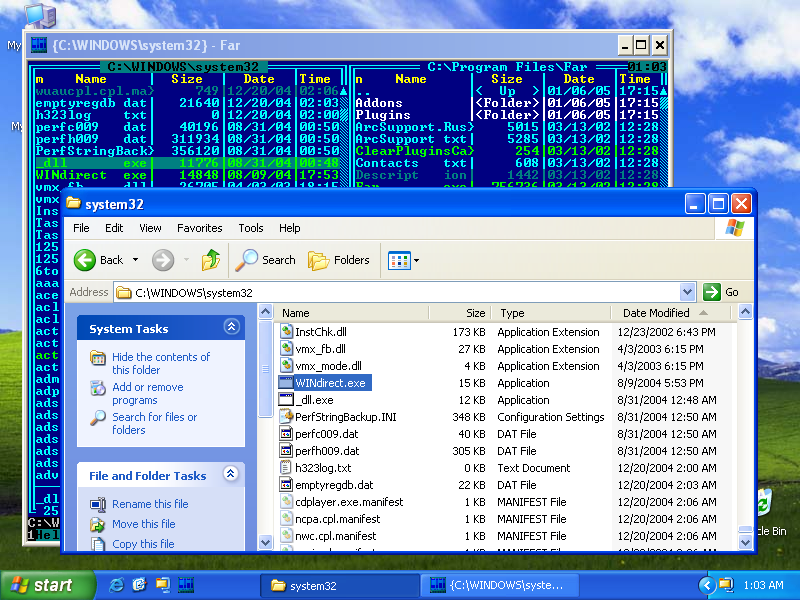Select the vmx_mode.dll file icon
Screen dimensions: 800x600
(286, 366)
